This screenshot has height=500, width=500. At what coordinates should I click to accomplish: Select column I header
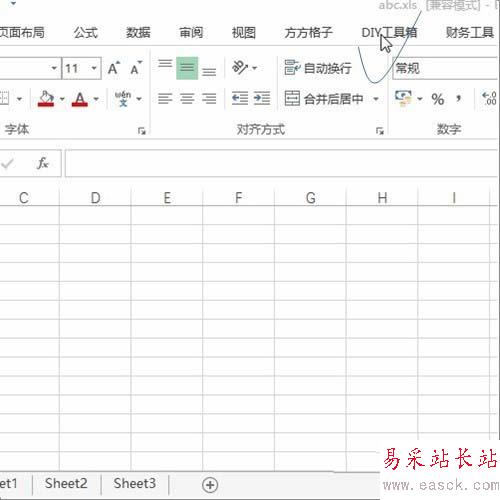click(454, 198)
